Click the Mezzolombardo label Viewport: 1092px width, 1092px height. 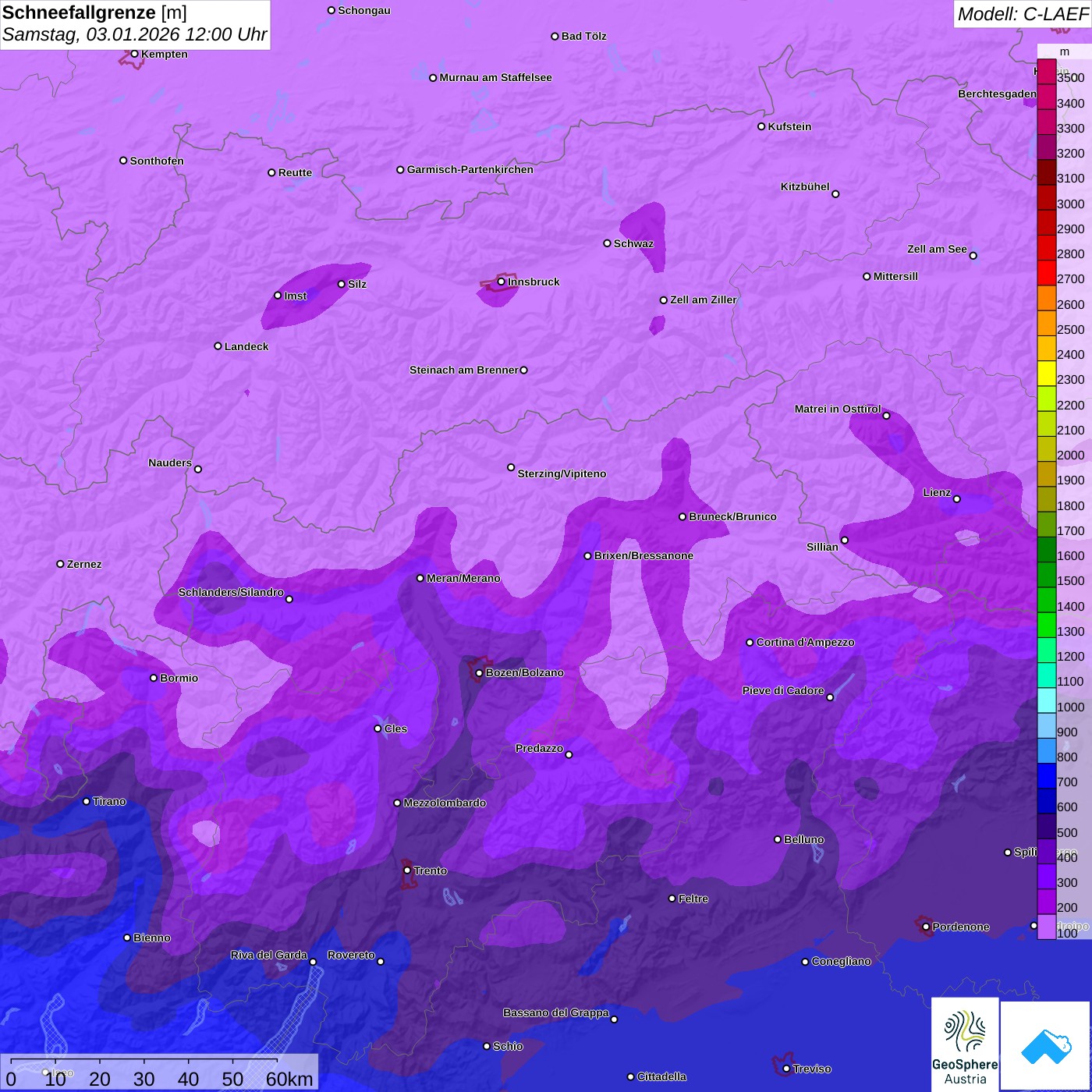coord(445,803)
